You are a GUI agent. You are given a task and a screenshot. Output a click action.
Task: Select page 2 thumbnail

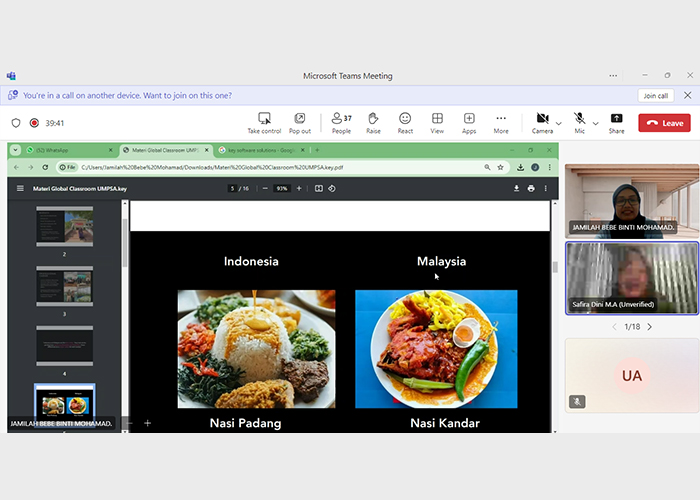65,226
